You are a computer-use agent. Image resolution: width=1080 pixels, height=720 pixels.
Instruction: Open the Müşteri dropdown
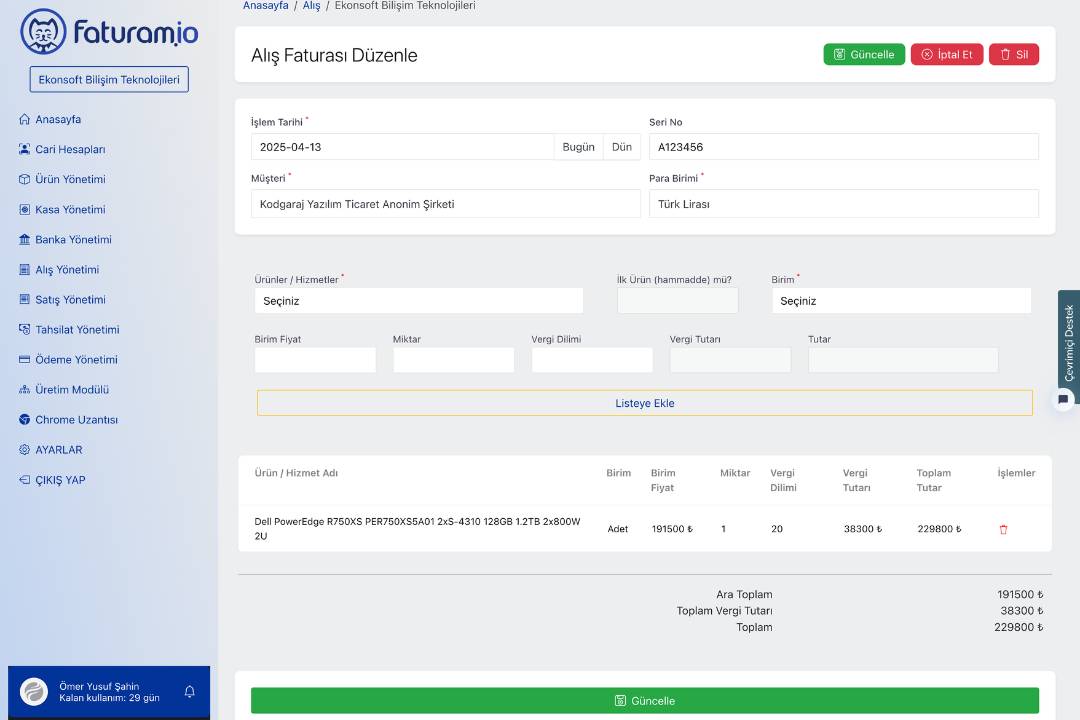pos(446,204)
